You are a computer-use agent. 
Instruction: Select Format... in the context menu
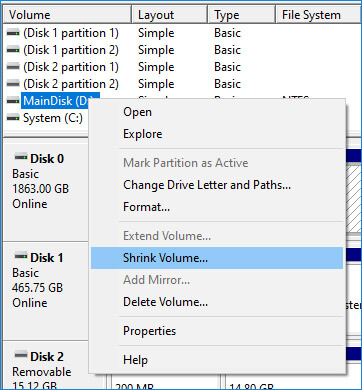click(217, 207)
